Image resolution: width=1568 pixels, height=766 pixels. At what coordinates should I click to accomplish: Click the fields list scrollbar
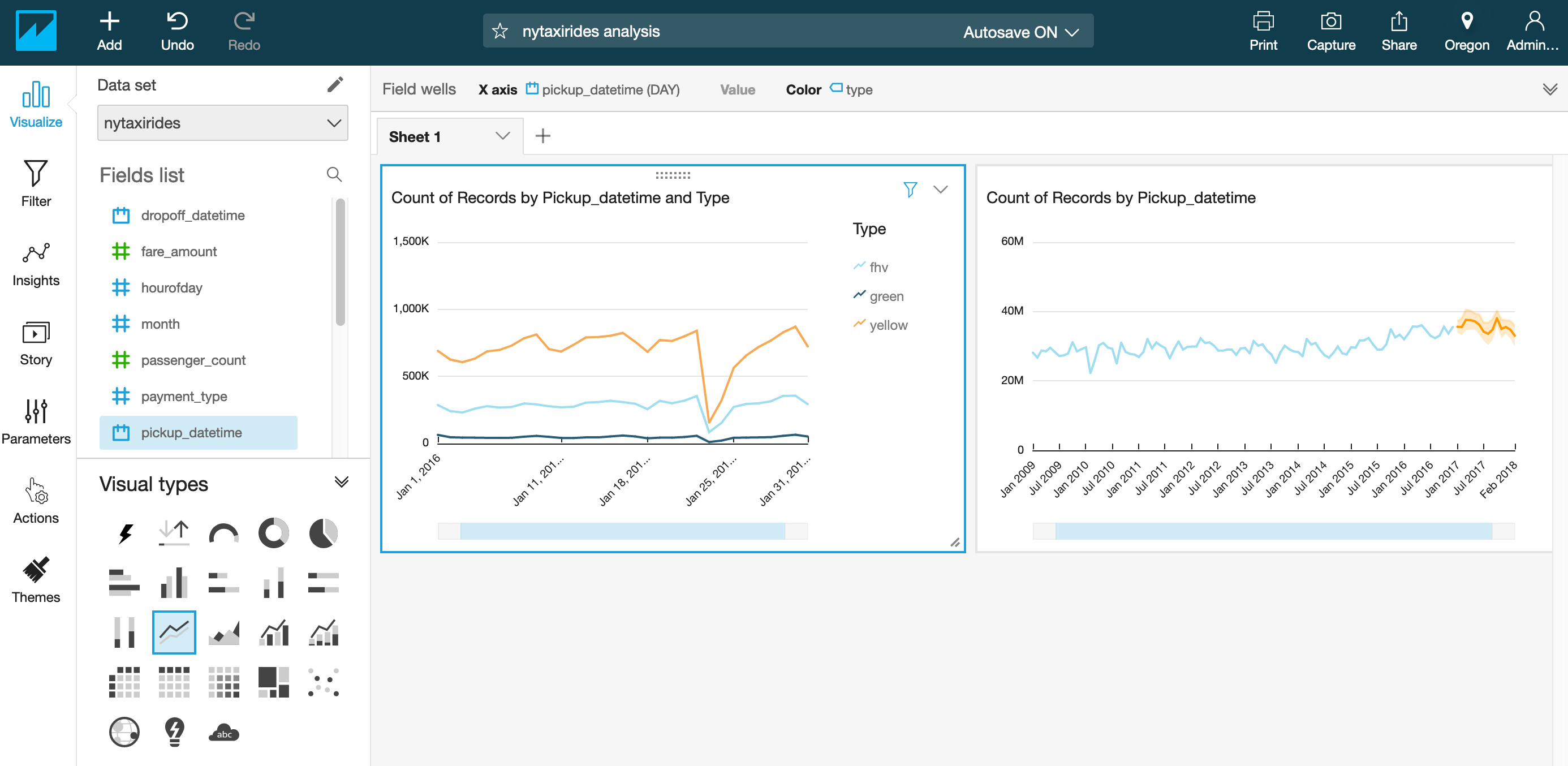tap(341, 262)
